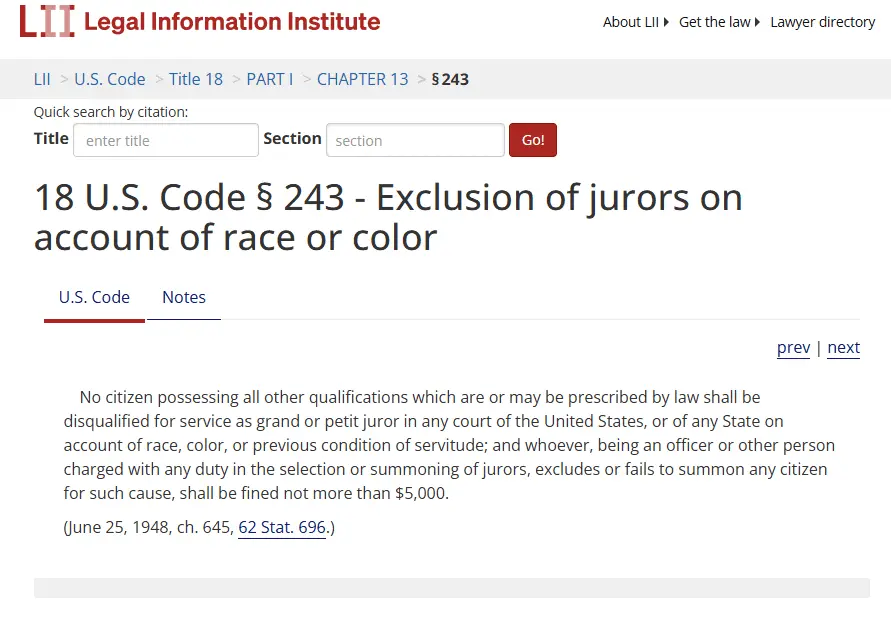Switch to the Notes tab
Screen dimensions: 891x618
tap(184, 297)
